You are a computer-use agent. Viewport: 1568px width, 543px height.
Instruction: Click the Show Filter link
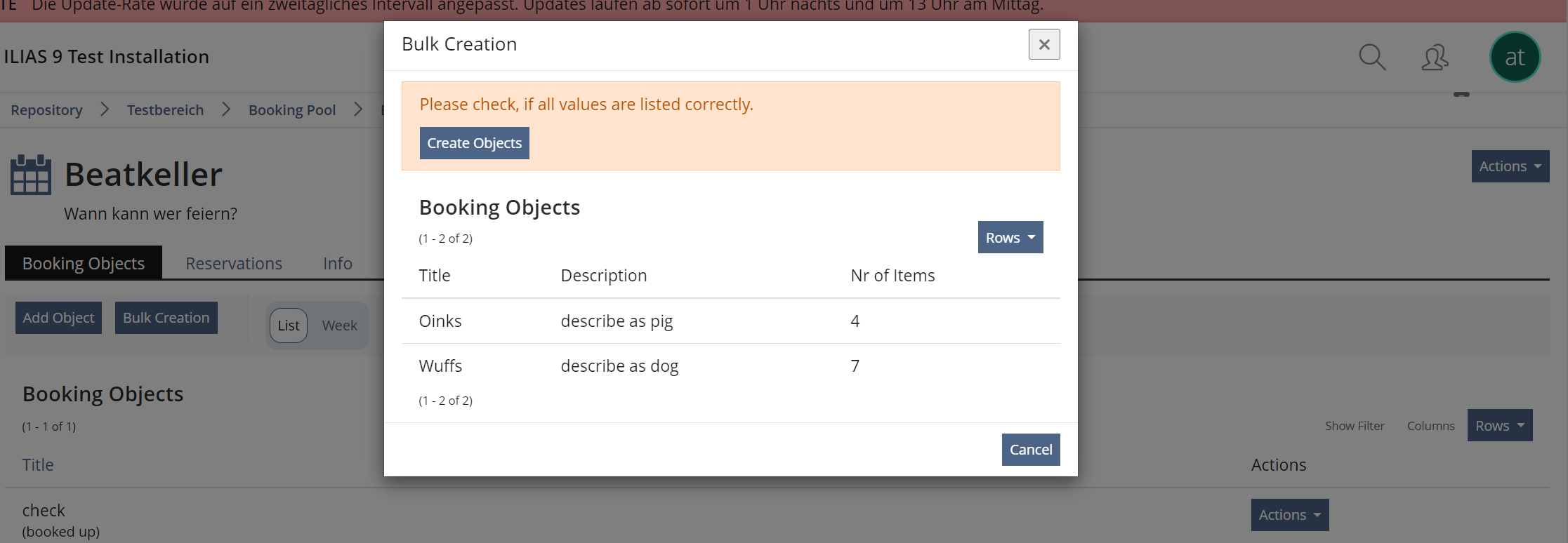pyautogui.click(x=1355, y=426)
